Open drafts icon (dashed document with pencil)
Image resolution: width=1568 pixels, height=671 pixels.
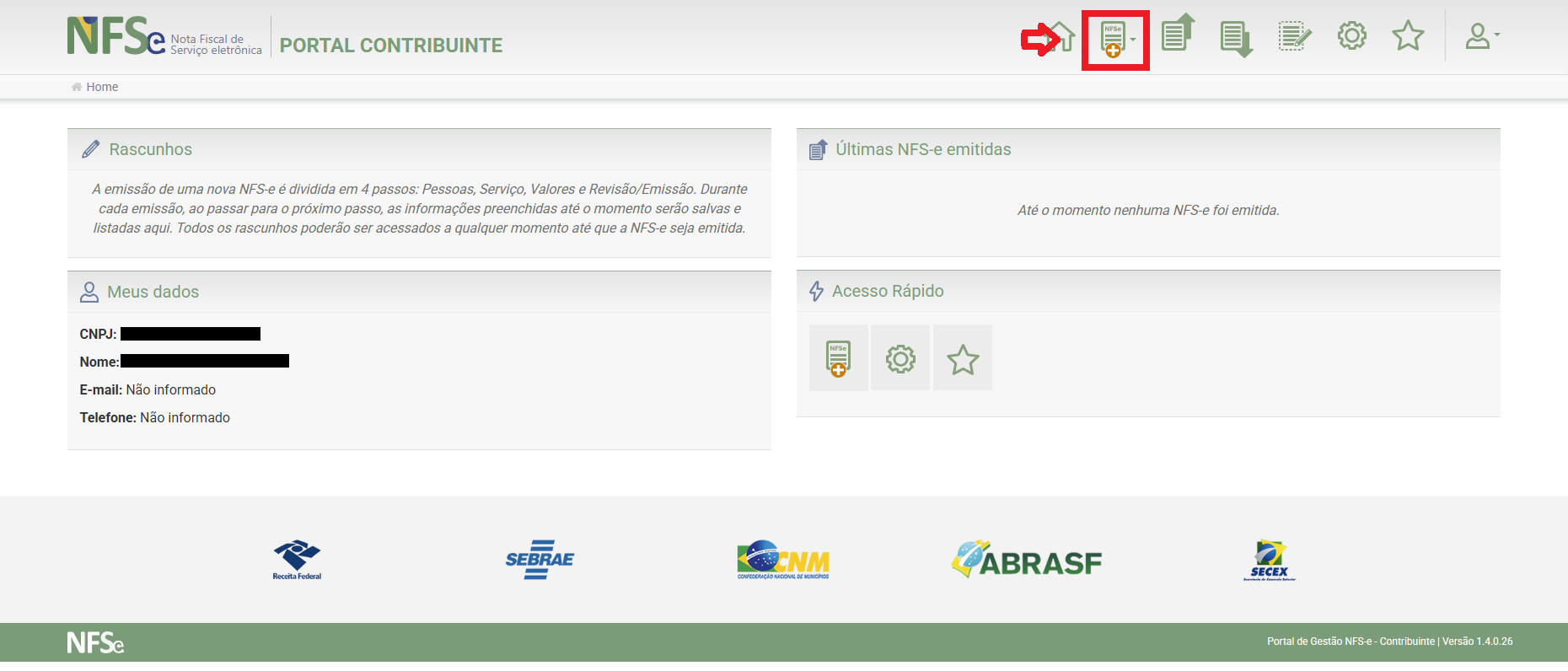click(x=1294, y=37)
